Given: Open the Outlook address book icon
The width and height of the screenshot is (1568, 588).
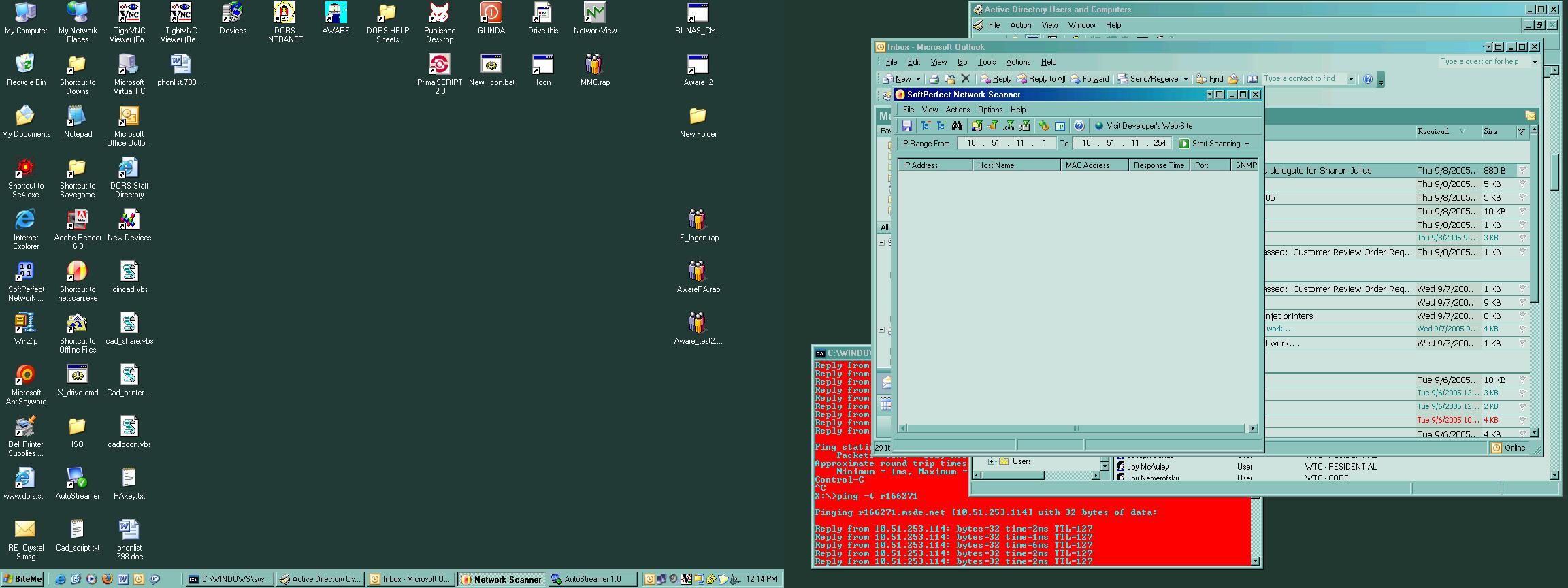Looking at the screenshot, I should [x=1252, y=79].
